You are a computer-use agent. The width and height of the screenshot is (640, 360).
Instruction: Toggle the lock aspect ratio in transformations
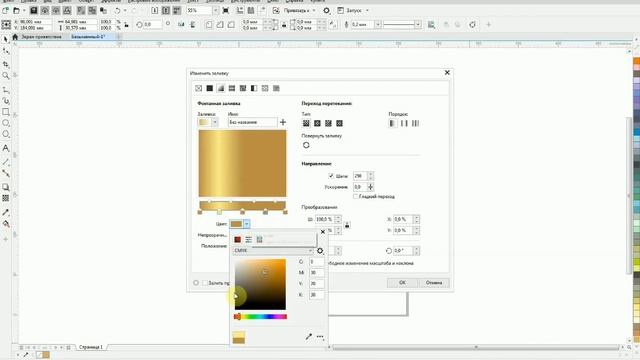347,225
